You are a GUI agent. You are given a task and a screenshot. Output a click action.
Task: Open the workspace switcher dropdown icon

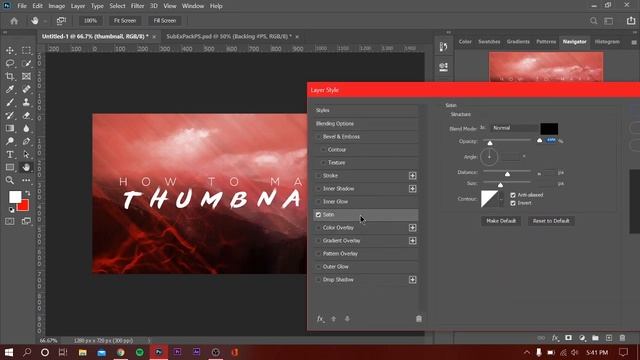[x=609, y=21]
